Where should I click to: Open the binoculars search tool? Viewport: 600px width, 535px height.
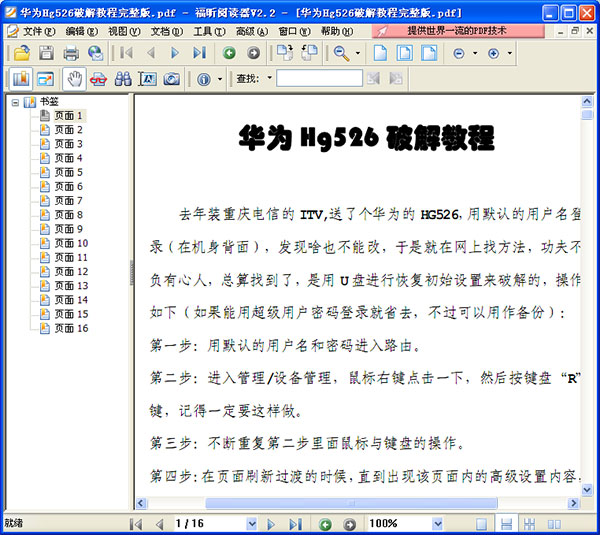coord(123,79)
